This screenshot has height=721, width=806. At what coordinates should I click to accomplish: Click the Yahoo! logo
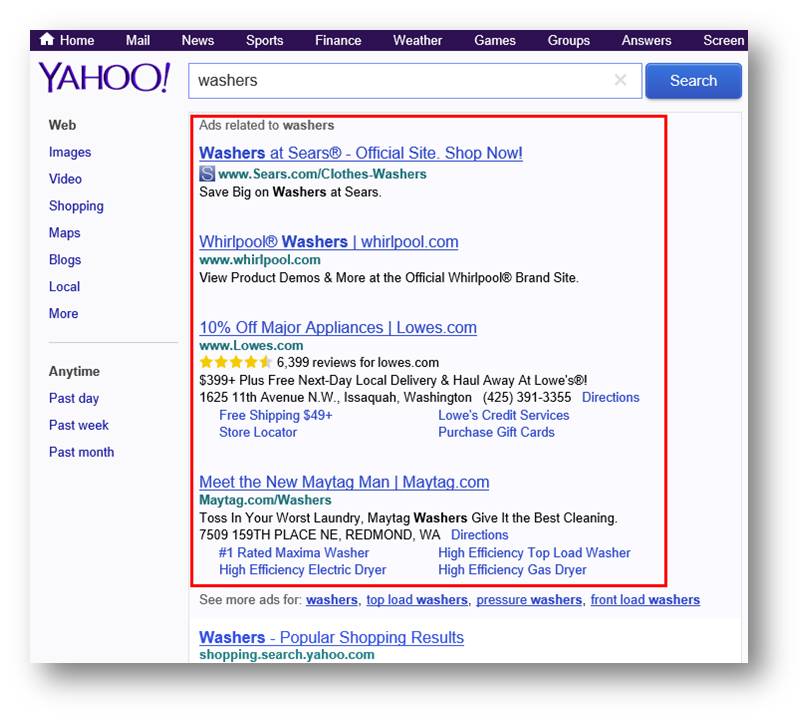(x=104, y=79)
